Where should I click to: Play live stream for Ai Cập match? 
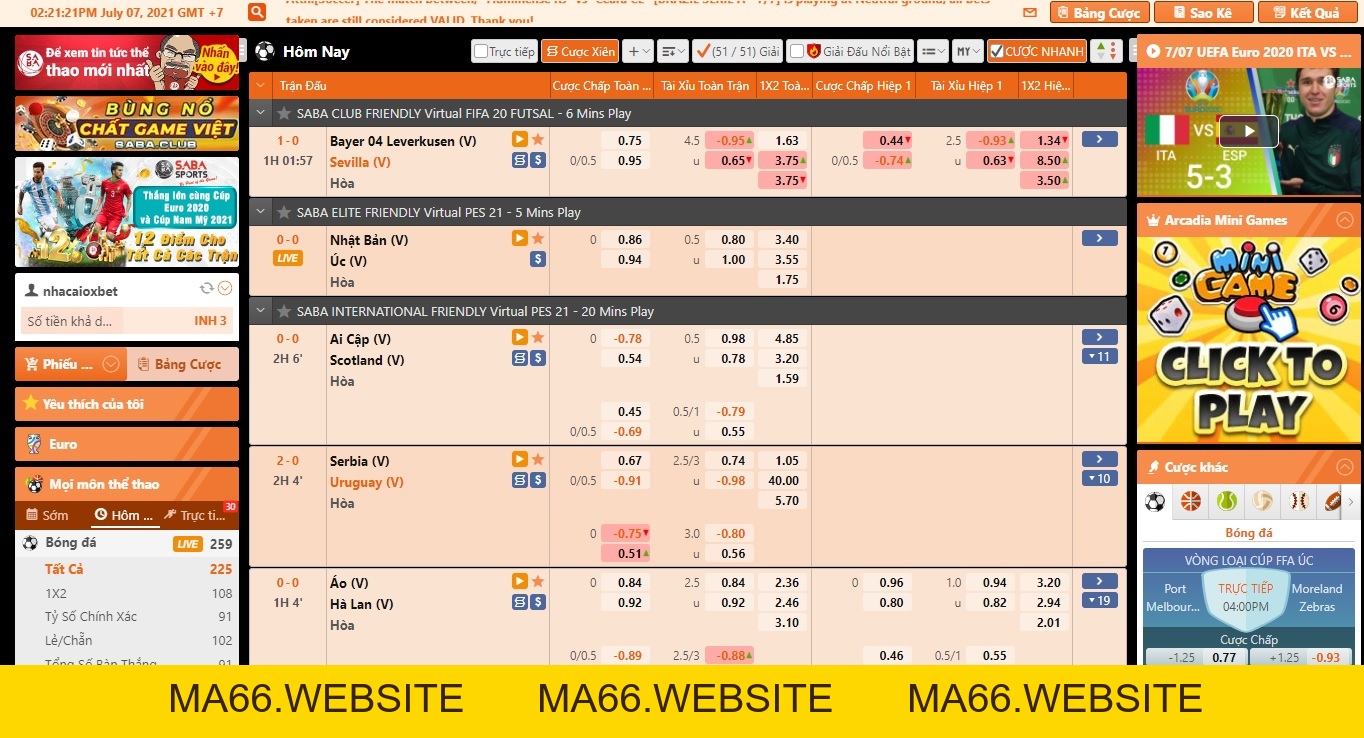519,338
